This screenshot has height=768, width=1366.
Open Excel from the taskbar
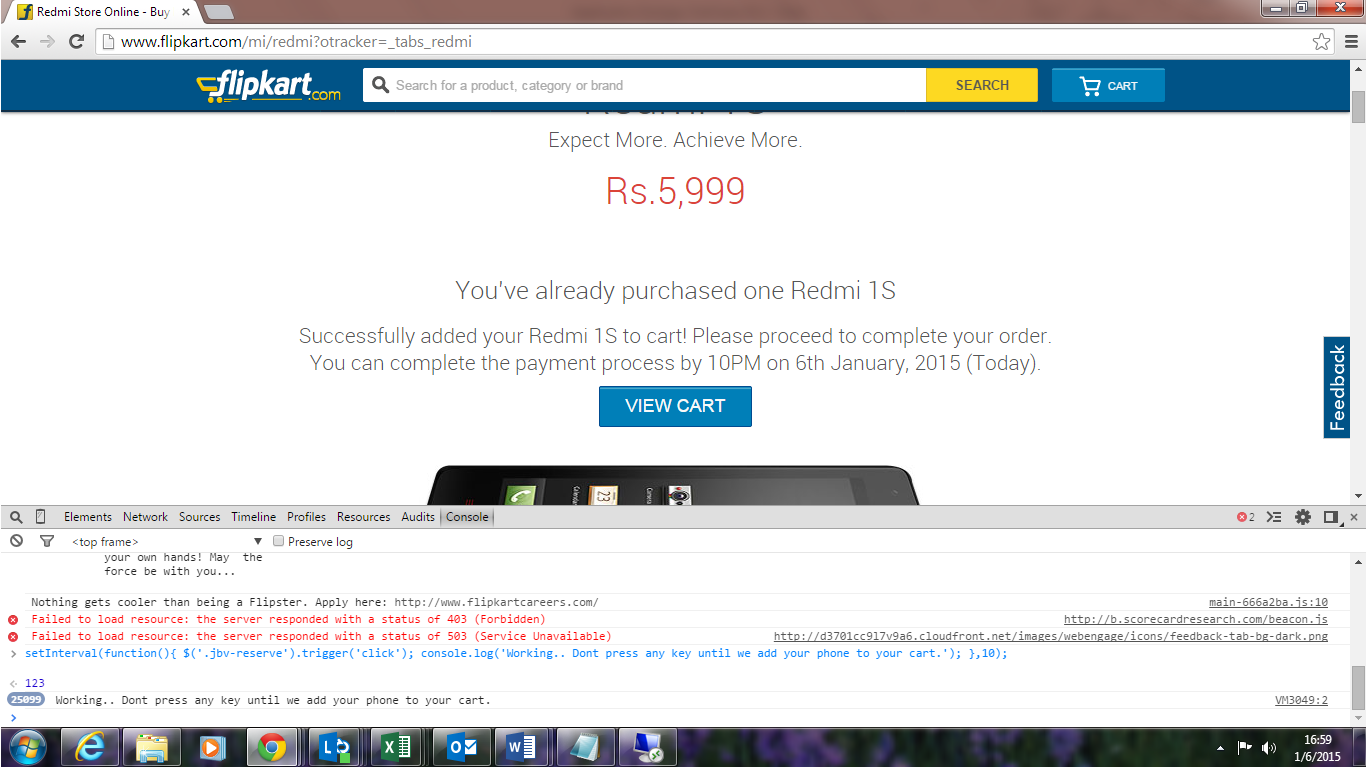coord(396,748)
